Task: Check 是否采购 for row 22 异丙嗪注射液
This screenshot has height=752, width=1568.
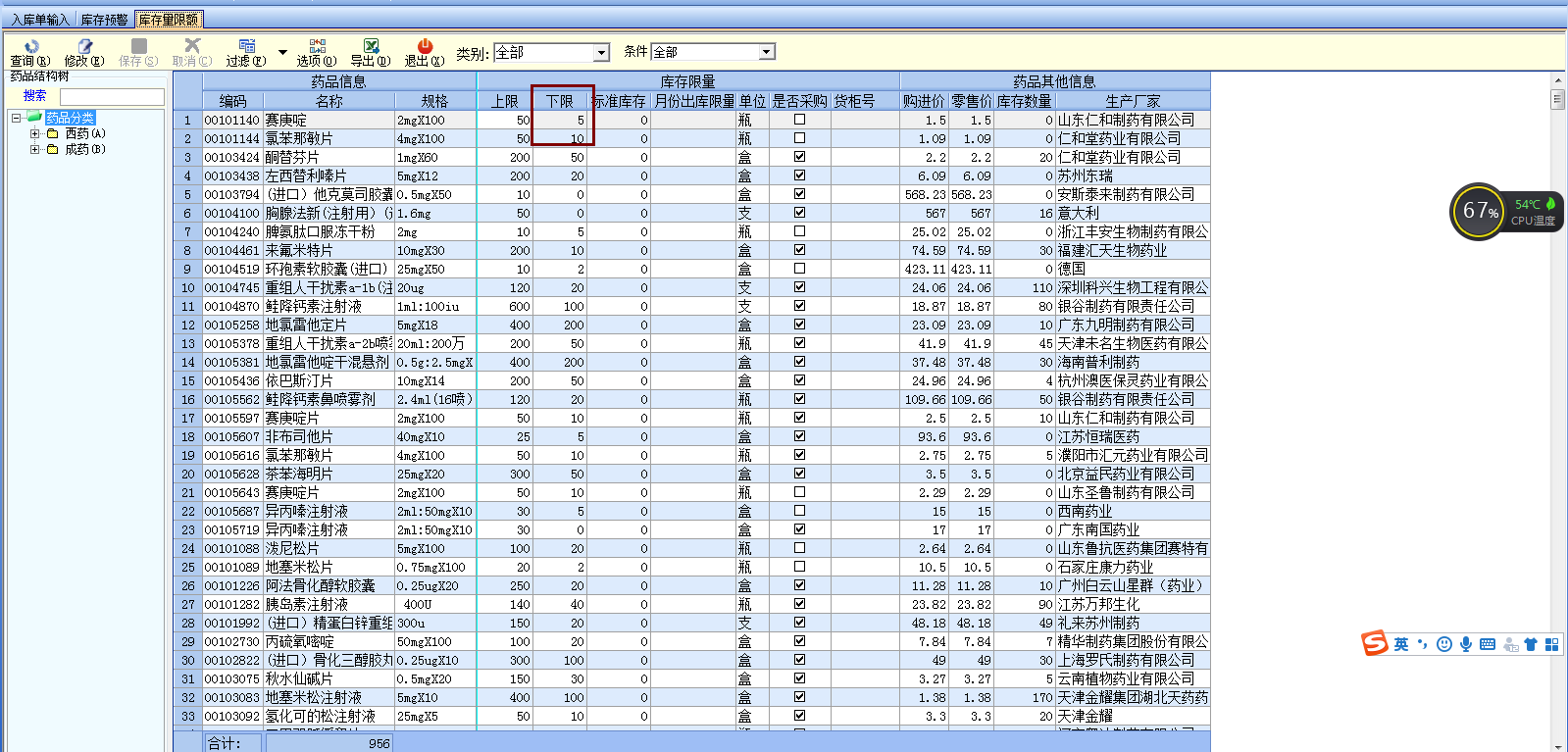Action: 799,511
